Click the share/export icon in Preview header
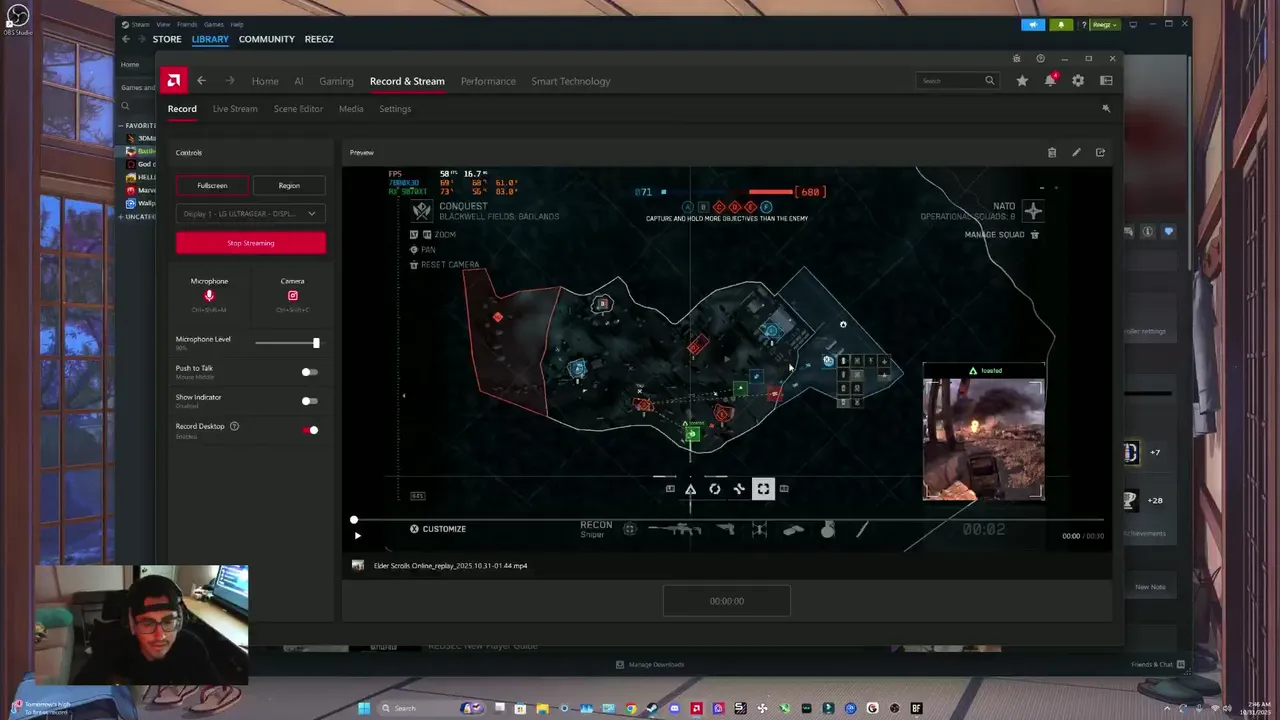 pos(1100,152)
